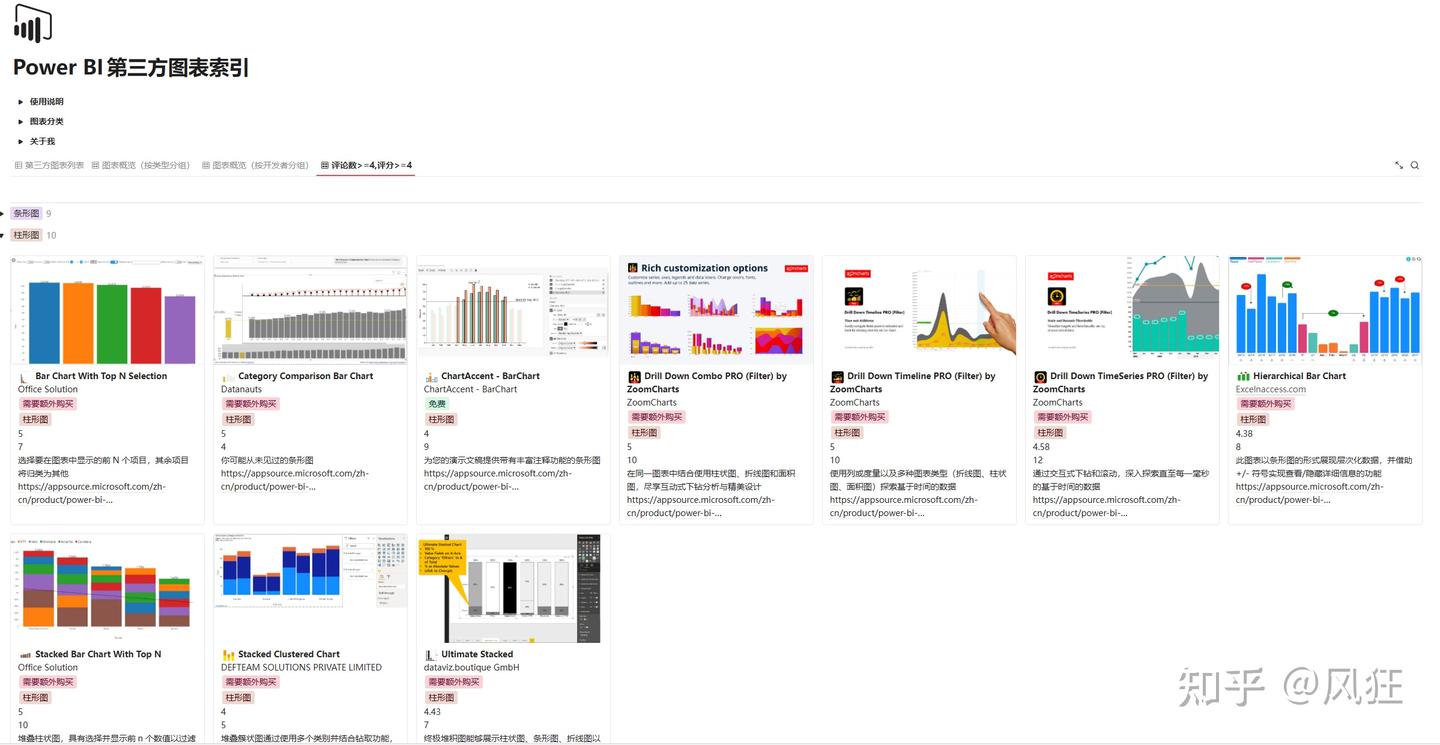Image resolution: width=1440 pixels, height=745 pixels.
Task: Open the Hierarchical Bar Chart preview image
Action: click(1326, 310)
